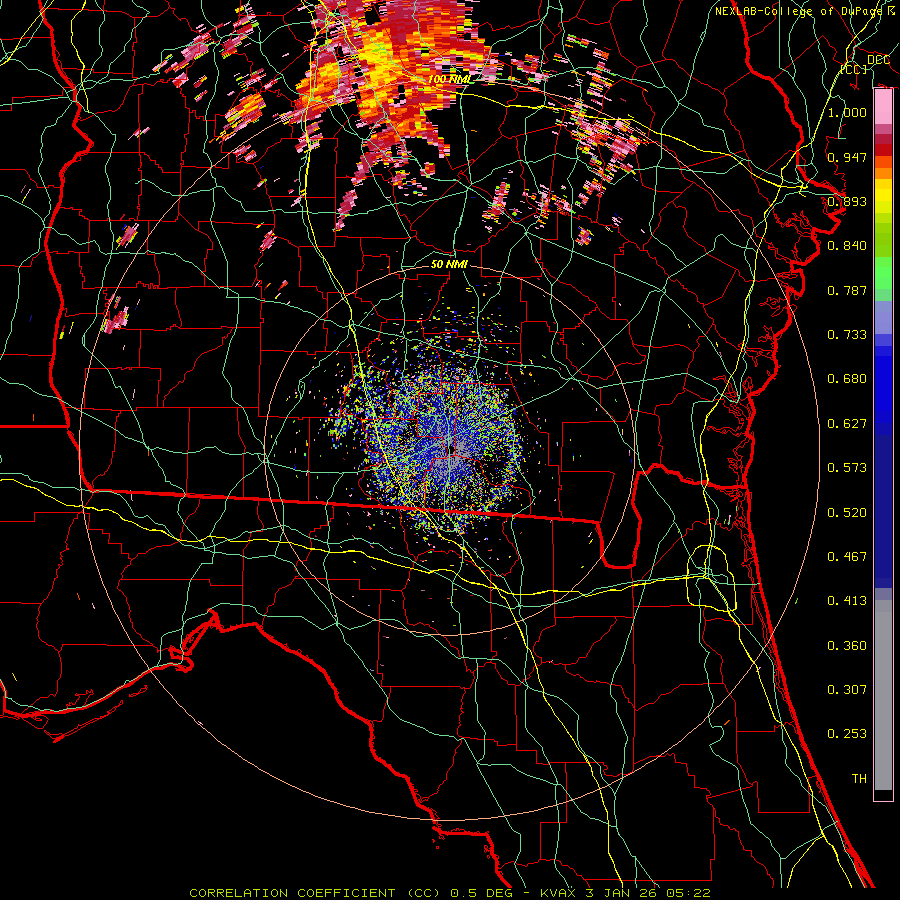Click the 0.627 legend value

coord(847,424)
